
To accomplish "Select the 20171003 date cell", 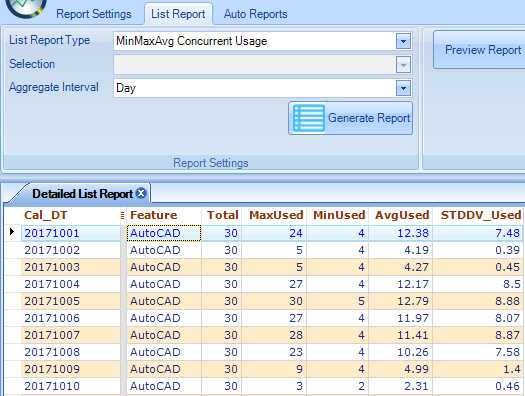I will (71, 267).
